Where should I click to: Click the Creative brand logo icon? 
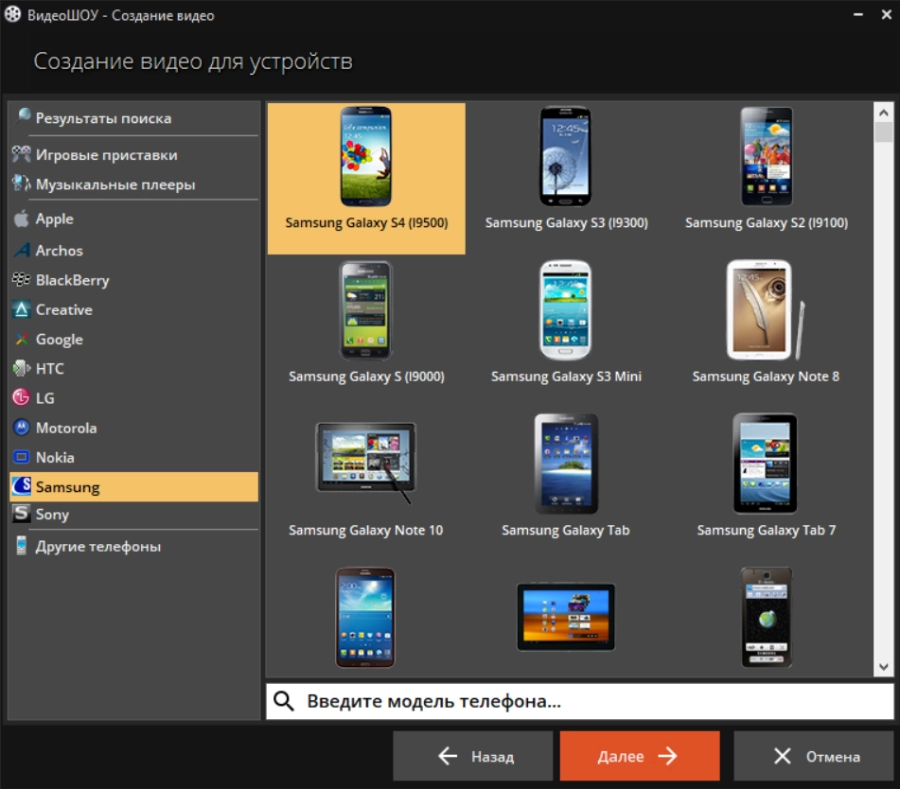pyautogui.click(x=21, y=310)
